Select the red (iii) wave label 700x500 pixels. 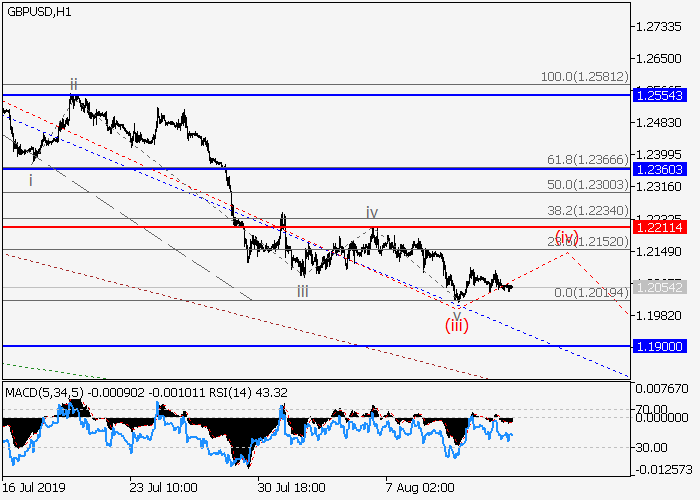[457, 324]
